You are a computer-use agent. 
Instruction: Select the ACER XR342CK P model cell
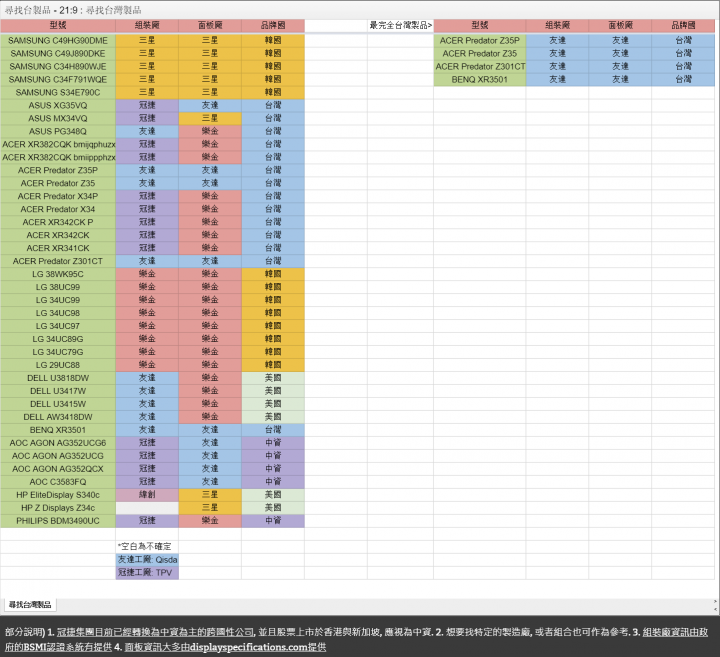58,222
